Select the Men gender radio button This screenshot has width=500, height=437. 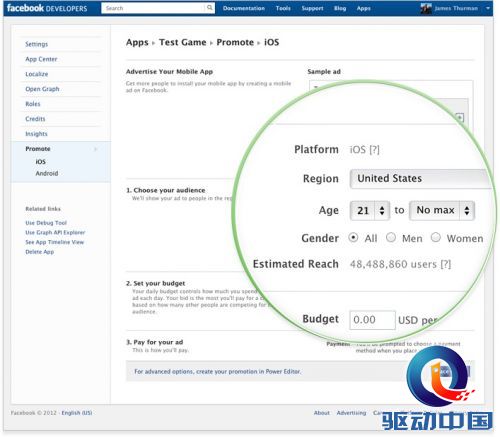click(x=391, y=237)
